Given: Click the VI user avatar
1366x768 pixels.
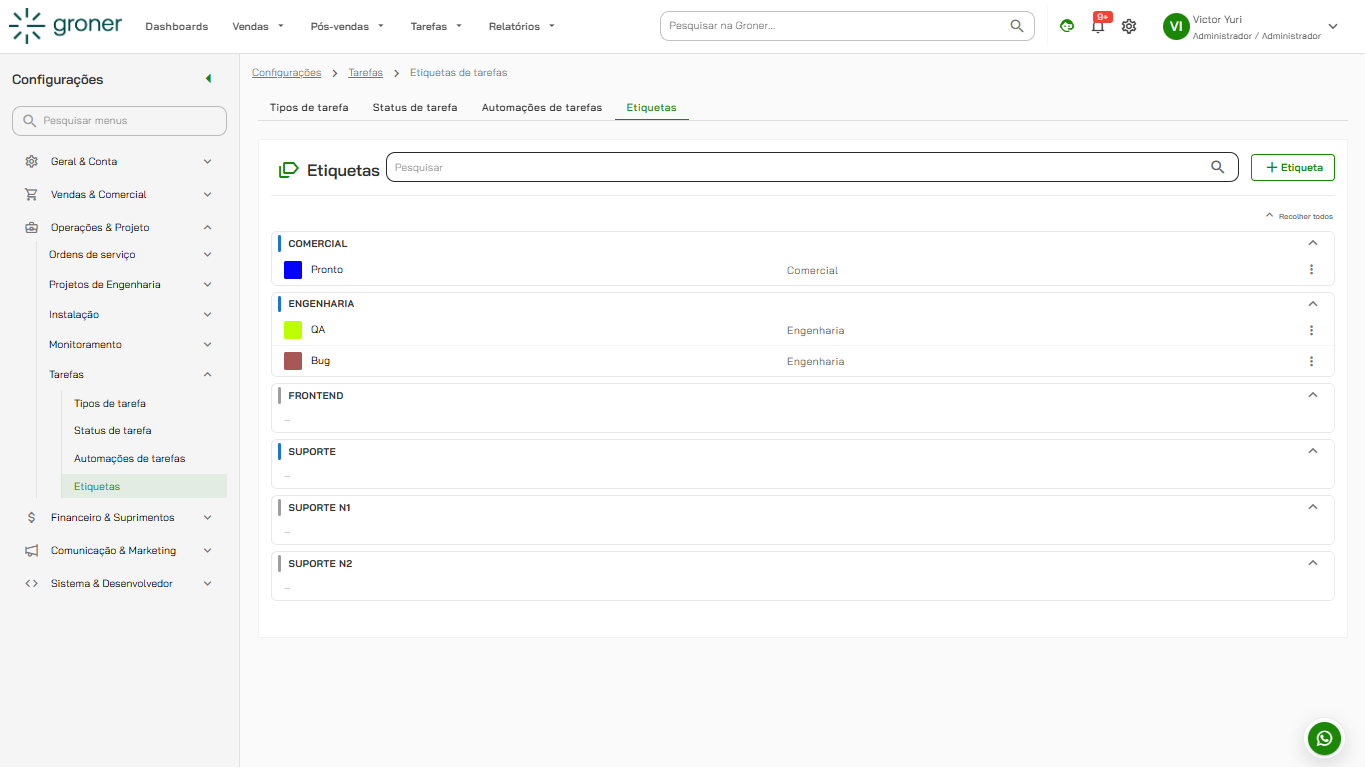Looking at the screenshot, I should click(x=1176, y=26).
